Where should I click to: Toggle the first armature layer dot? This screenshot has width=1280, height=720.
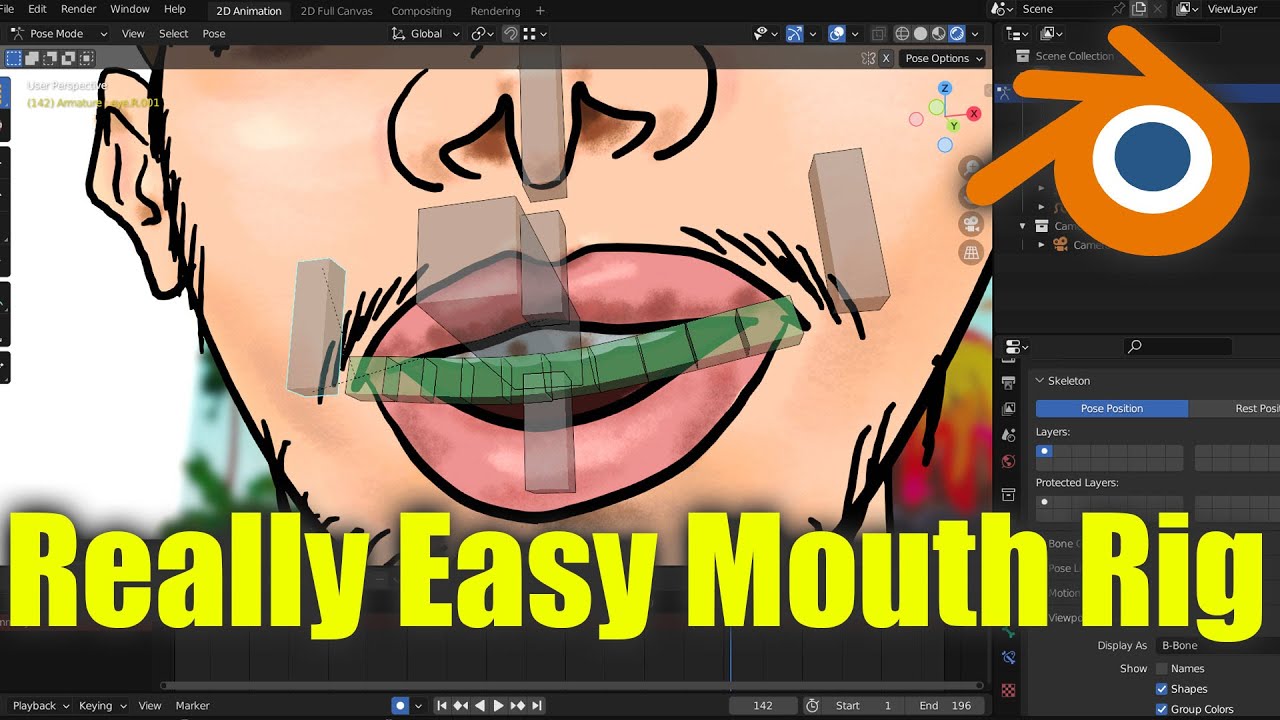pyautogui.click(x=1045, y=451)
